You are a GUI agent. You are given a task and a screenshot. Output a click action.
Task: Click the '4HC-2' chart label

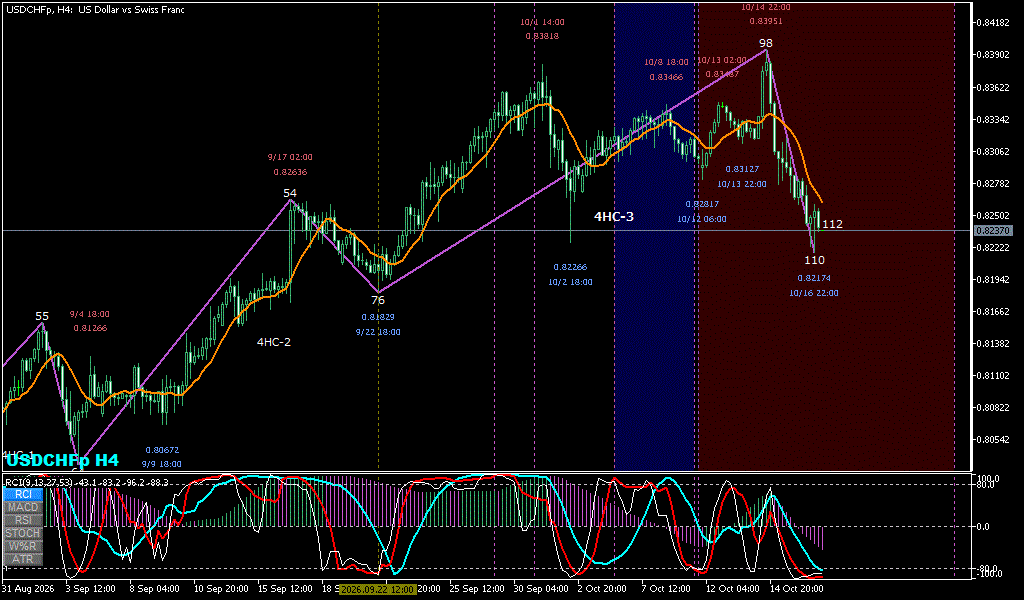pyautogui.click(x=274, y=341)
